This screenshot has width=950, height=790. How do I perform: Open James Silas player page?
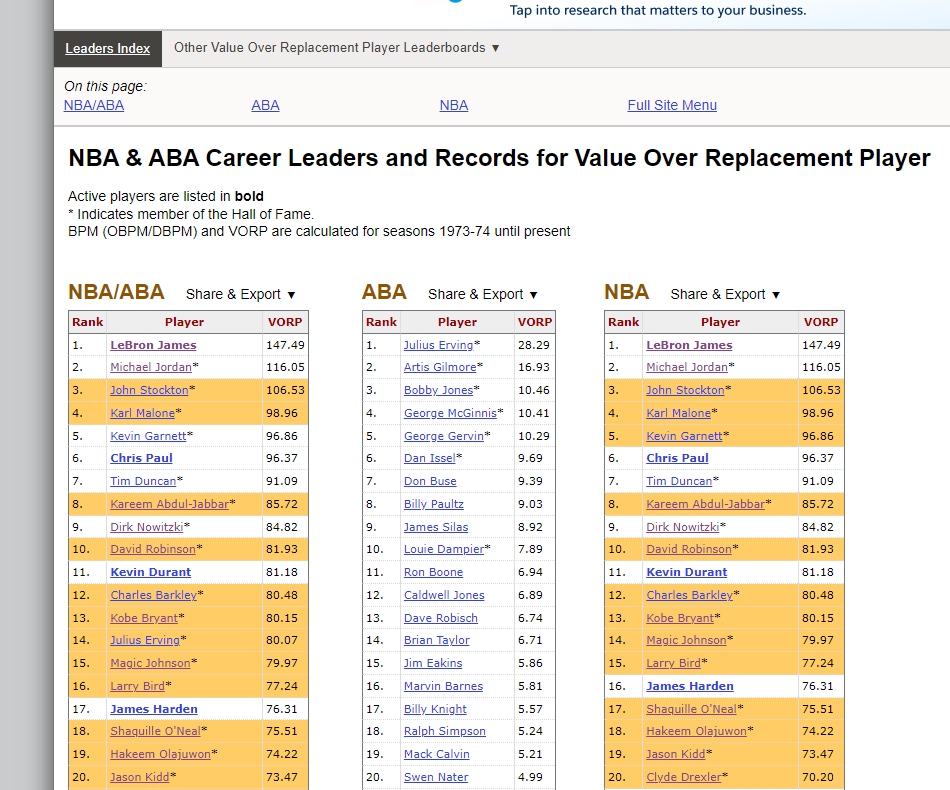tap(436, 527)
